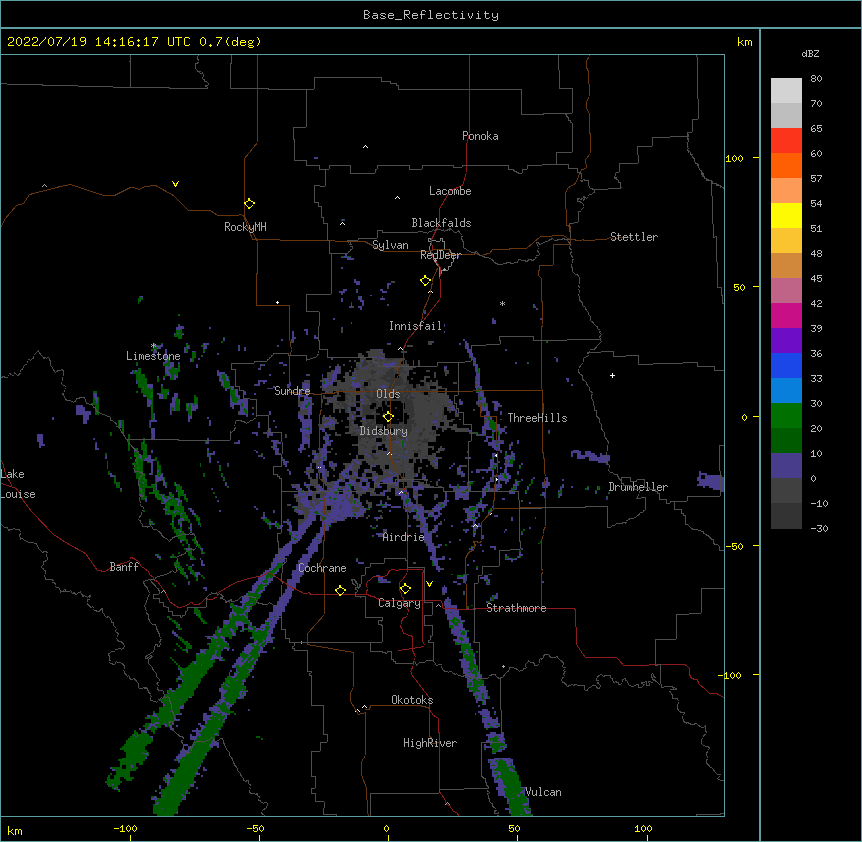The height and width of the screenshot is (842, 862).
Task: Click the HighRiver label
Action: pos(430,743)
